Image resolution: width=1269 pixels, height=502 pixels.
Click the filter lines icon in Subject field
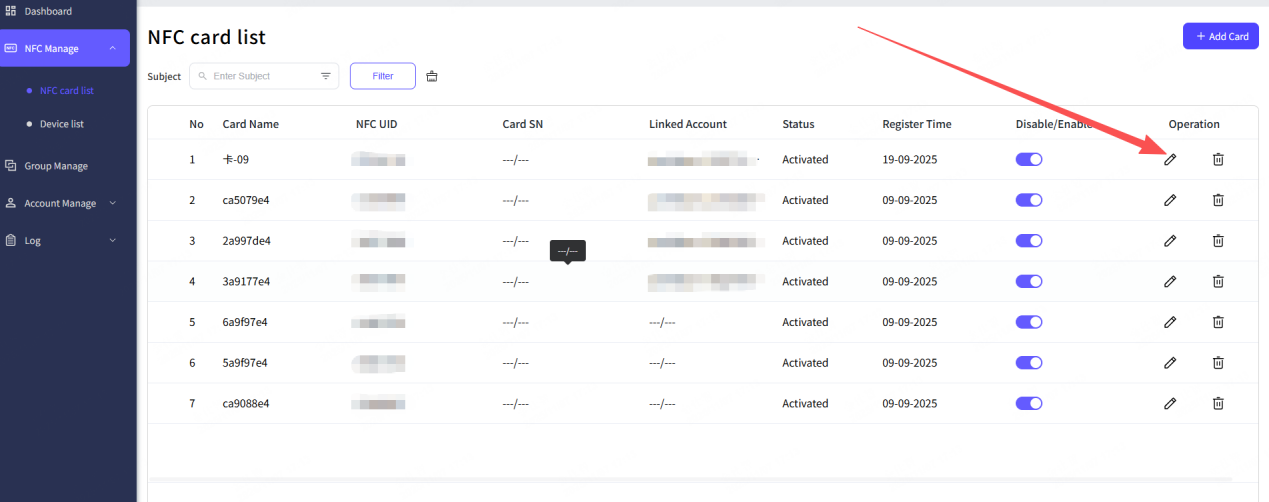(x=326, y=76)
